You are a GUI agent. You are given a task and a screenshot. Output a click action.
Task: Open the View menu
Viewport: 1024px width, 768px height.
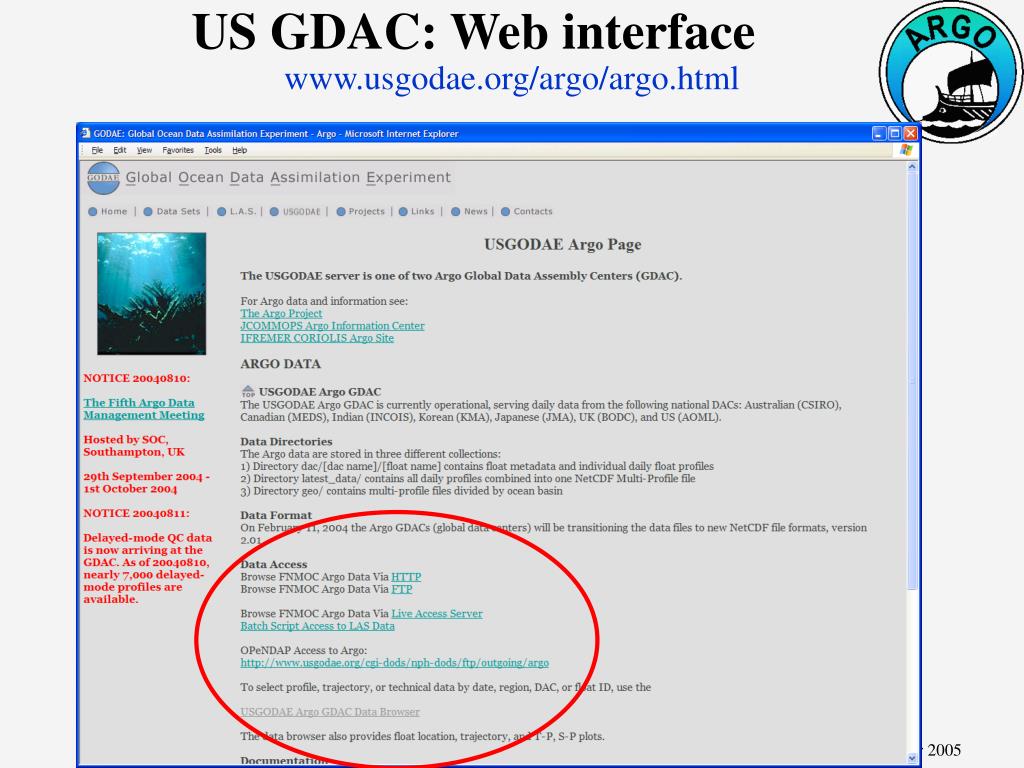[144, 150]
